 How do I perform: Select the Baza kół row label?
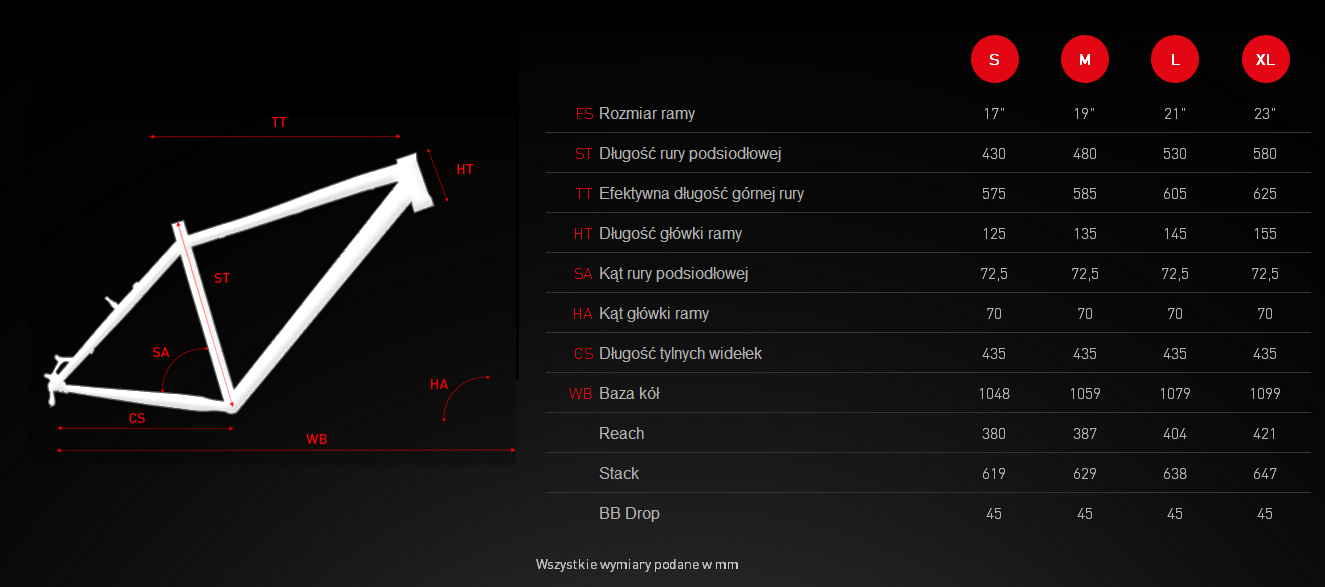click(629, 394)
